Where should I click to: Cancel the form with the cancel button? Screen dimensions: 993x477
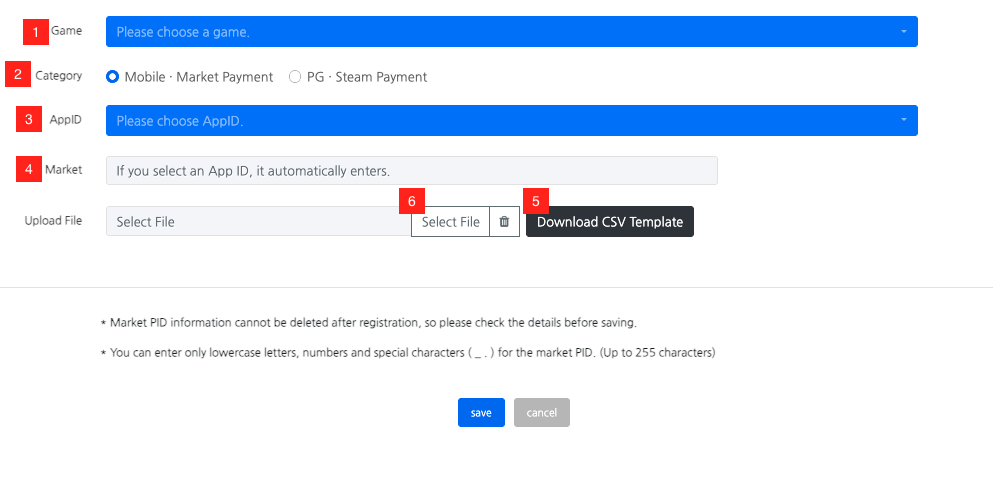541,413
